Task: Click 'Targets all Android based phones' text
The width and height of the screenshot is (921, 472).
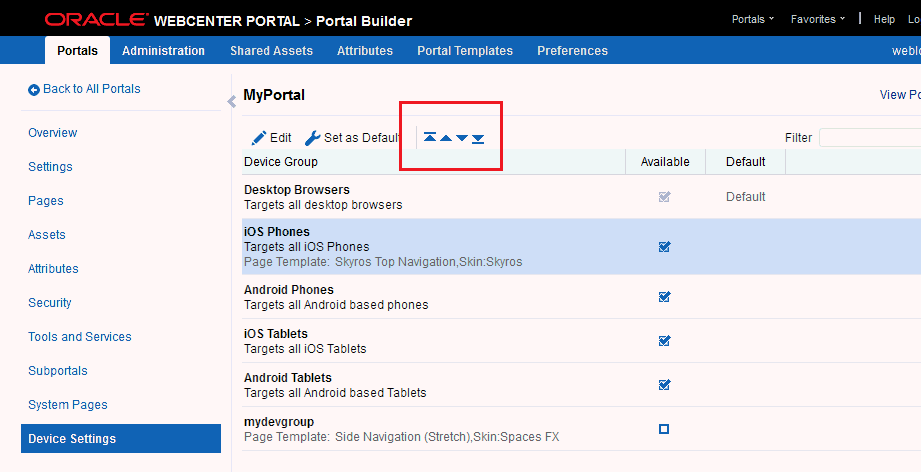Action: (x=337, y=305)
